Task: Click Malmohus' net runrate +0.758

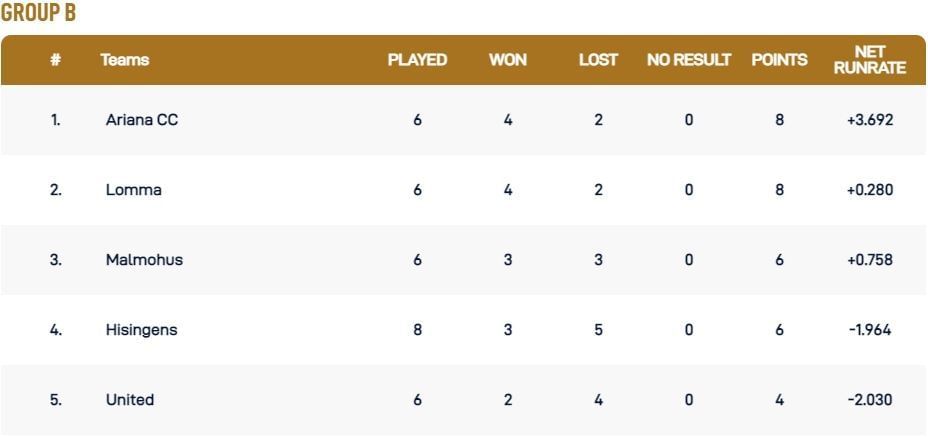Action: point(869,260)
